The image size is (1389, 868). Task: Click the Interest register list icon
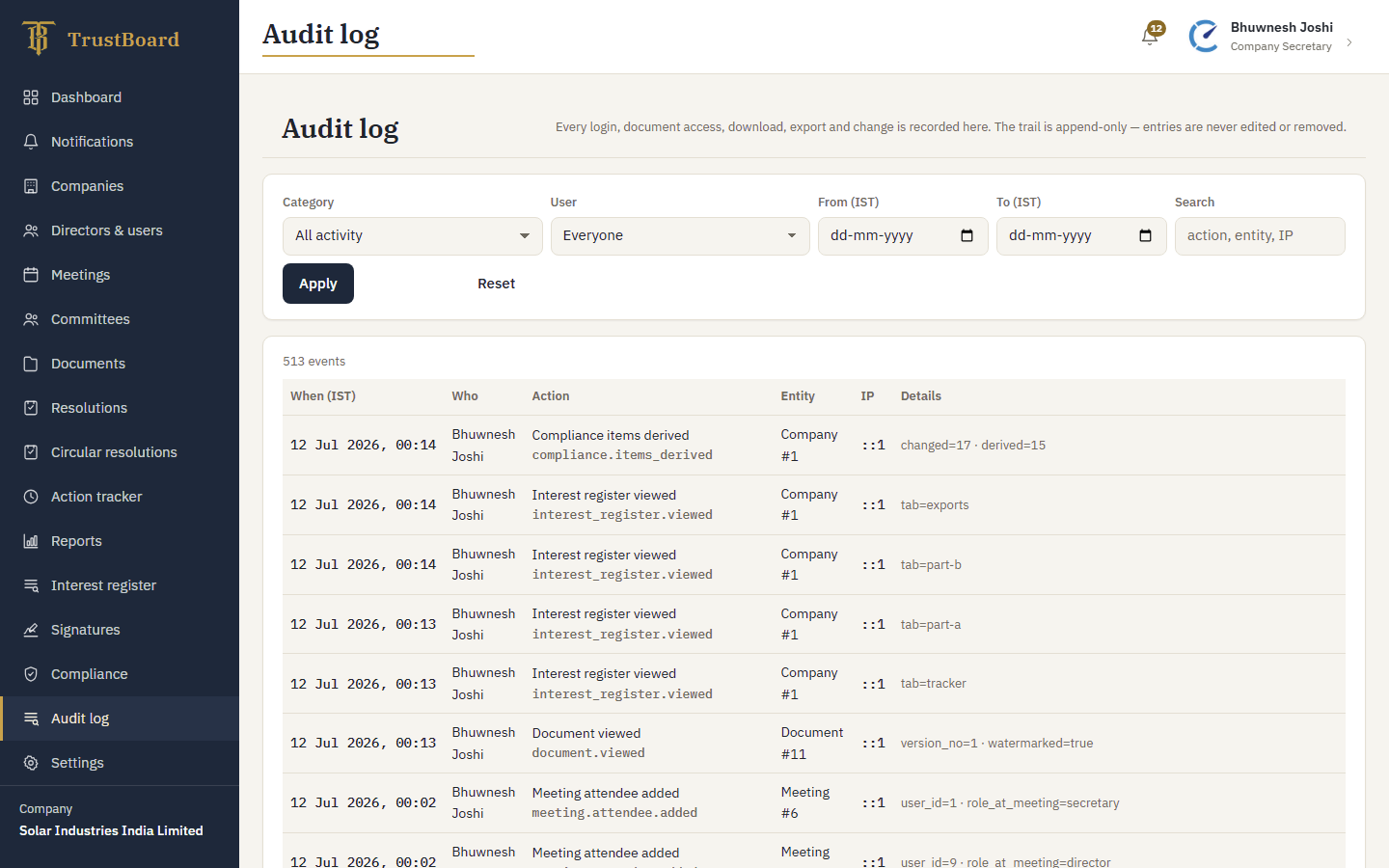[x=31, y=585]
